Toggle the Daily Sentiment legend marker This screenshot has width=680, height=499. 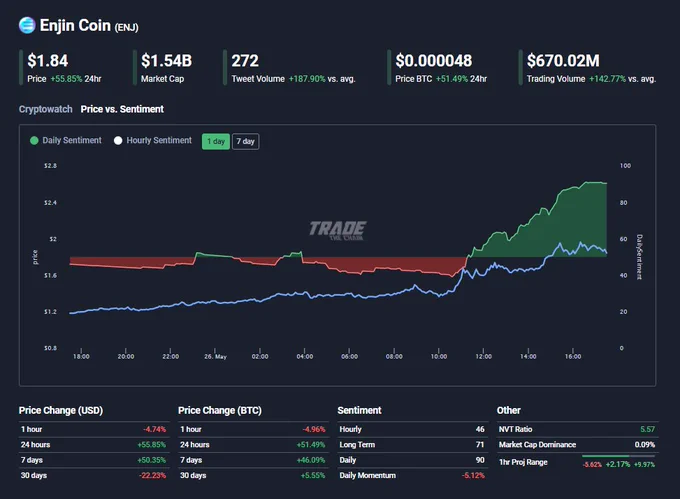coord(34,140)
